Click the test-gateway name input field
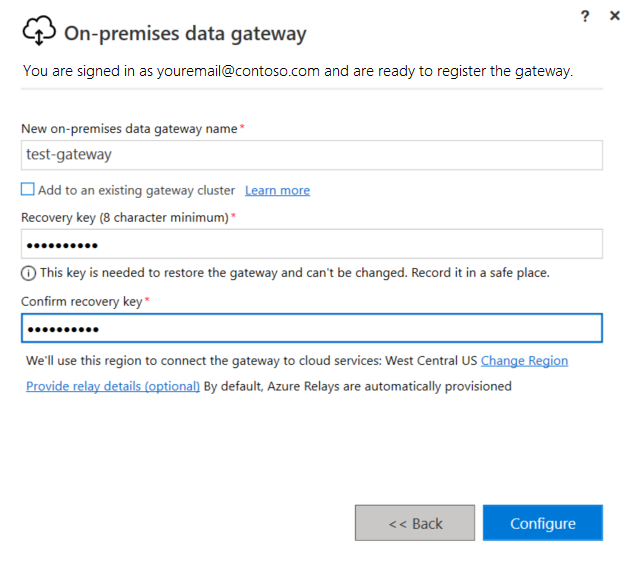This screenshot has width=627, height=567. click(312, 155)
